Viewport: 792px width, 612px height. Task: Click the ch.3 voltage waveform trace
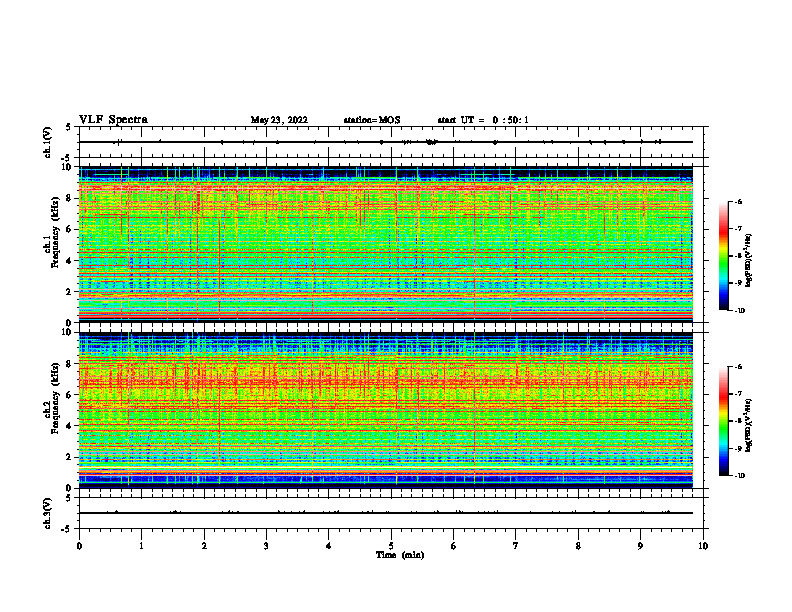(x=386, y=513)
